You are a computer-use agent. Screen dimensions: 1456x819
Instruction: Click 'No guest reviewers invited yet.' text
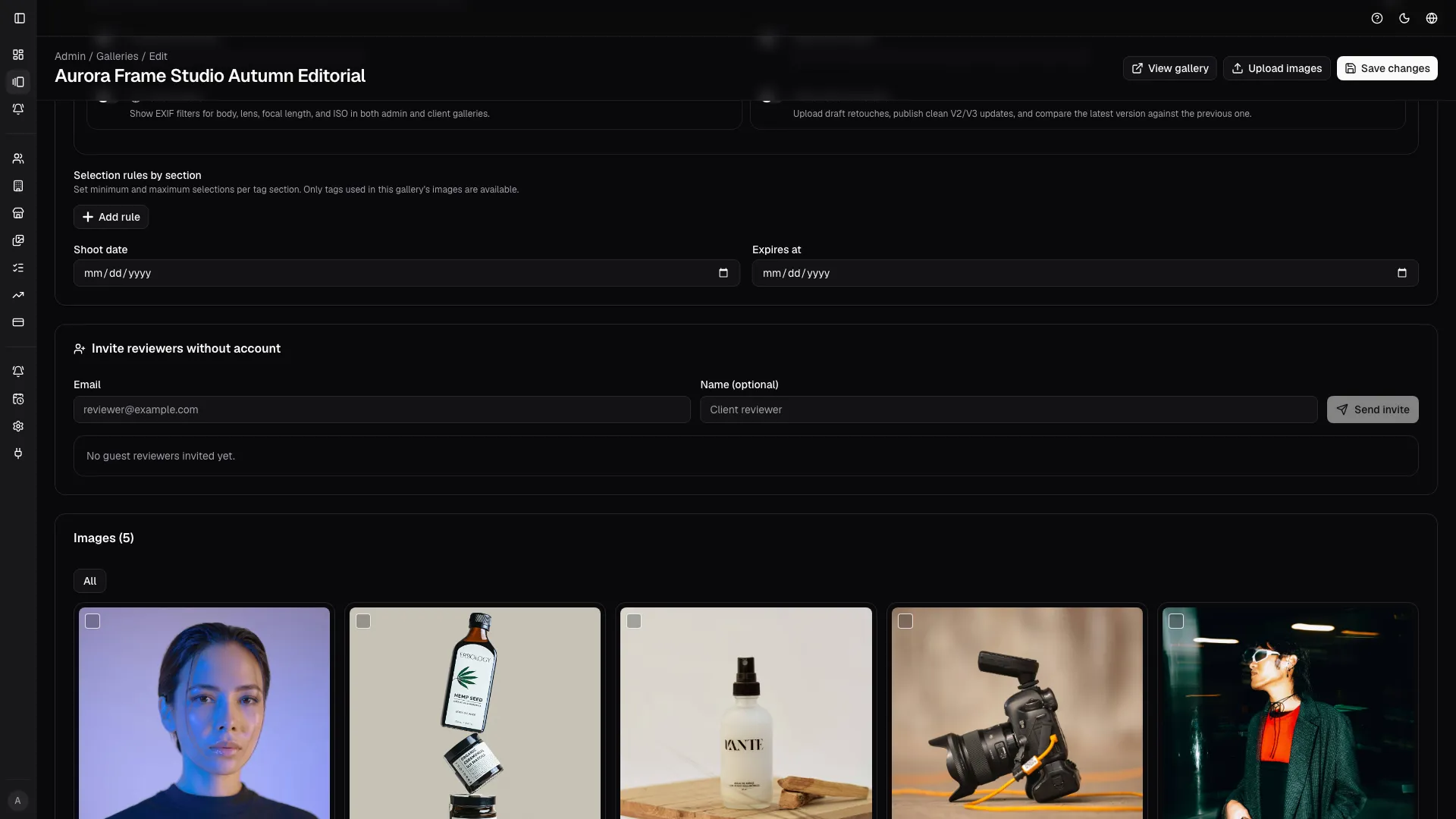coord(161,456)
